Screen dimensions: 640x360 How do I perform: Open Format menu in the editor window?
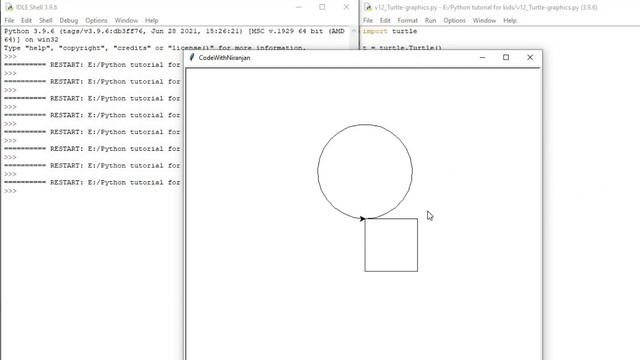[x=407, y=20]
